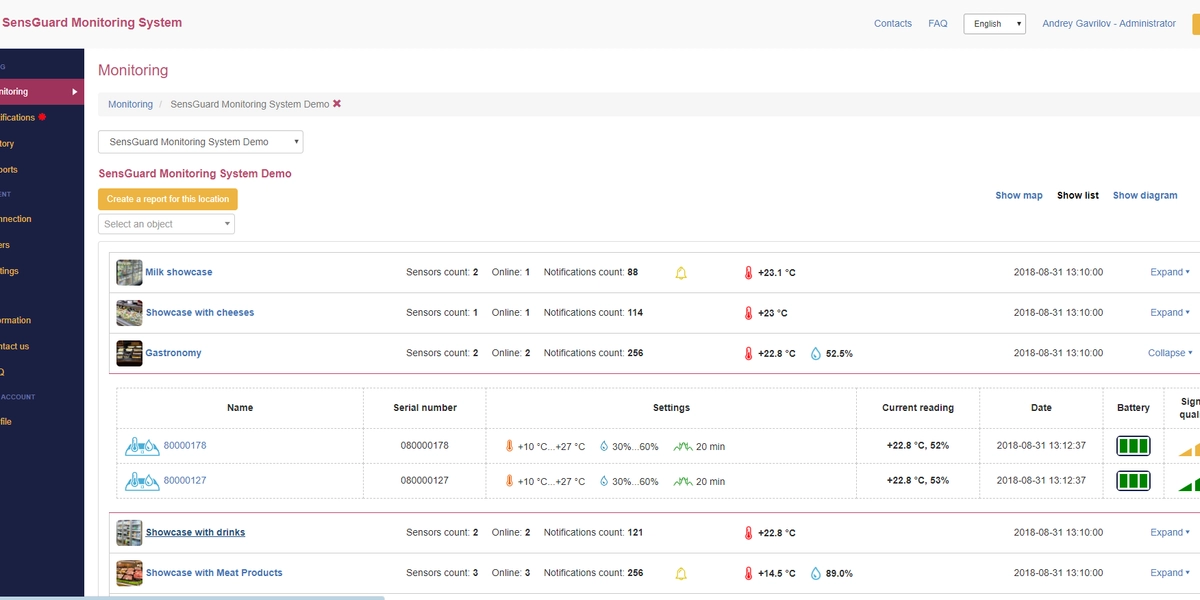The width and height of the screenshot is (1200, 600).
Task: Expand the Showcase with Meat Products row
Action: point(1170,573)
